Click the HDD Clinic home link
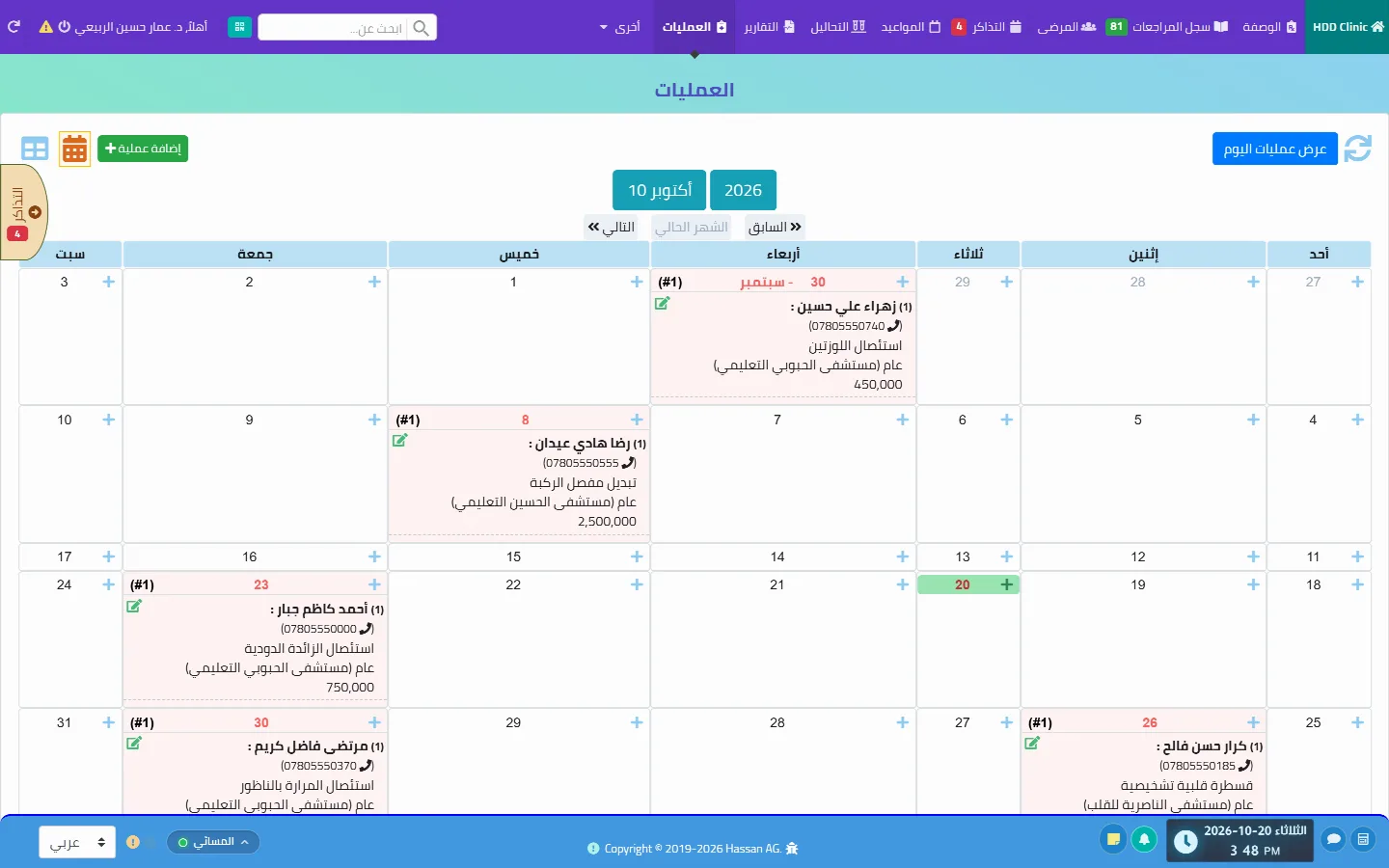The height and width of the screenshot is (868, 1389). (1348, 27)
